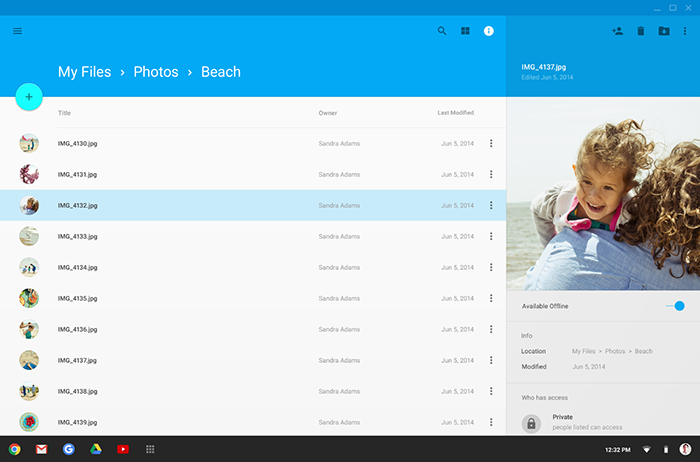This screenshot has width=700, height=462.
Task: Delete file using the trash icon
Action: (641, 31)
